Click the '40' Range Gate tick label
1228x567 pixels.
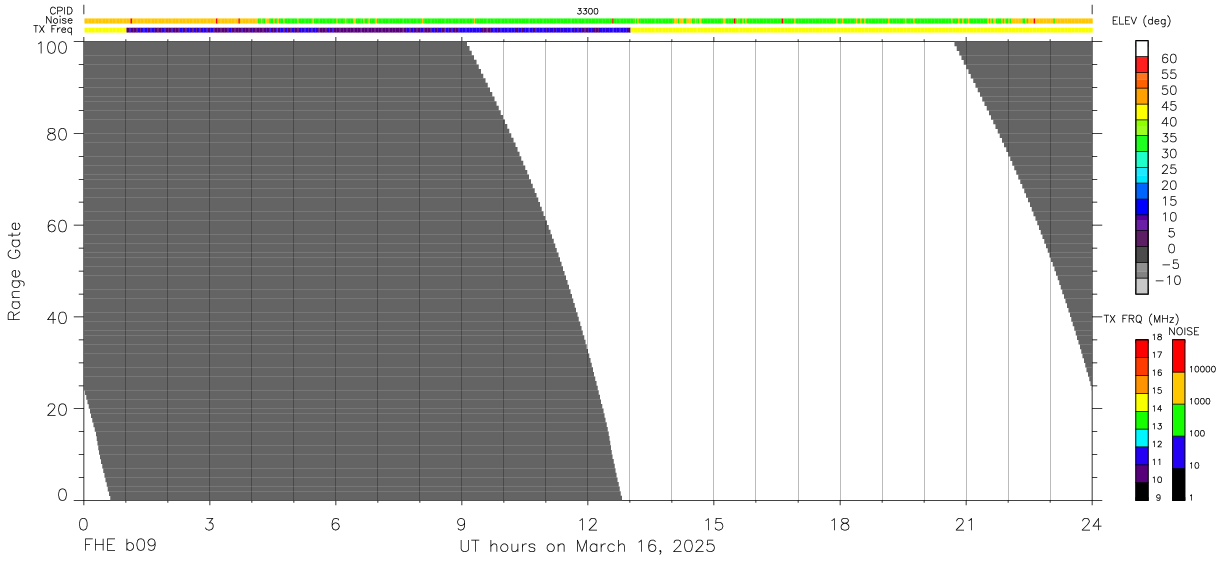tap(55, 317)
